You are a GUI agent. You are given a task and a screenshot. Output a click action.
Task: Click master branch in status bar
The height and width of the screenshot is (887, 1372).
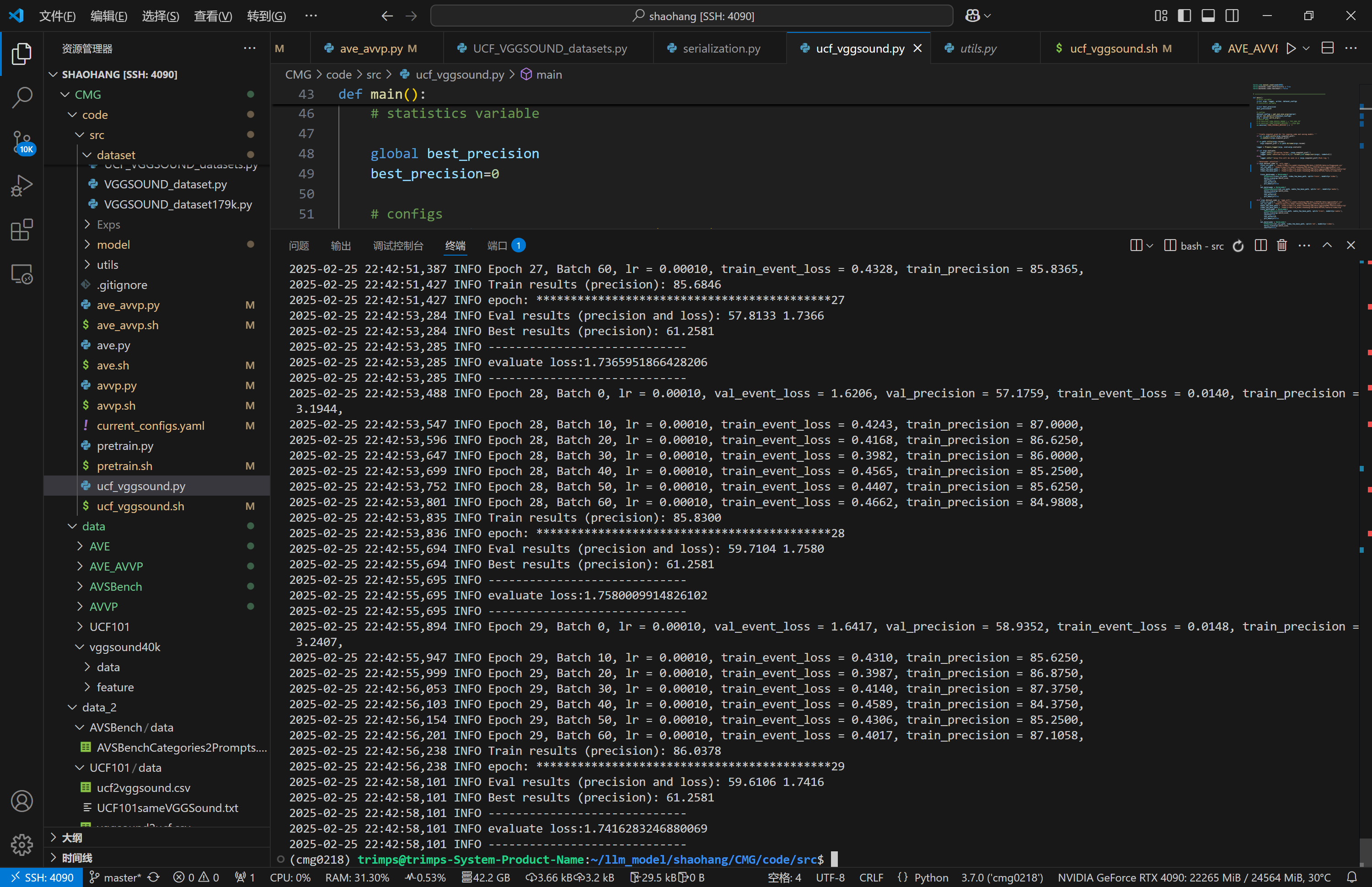(116, 877)
